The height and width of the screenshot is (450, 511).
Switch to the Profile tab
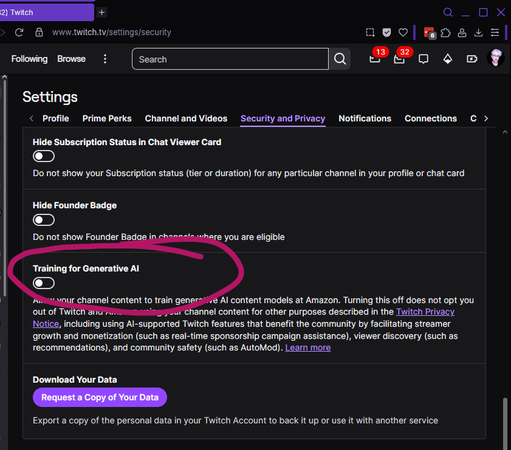tap(56, 119)
